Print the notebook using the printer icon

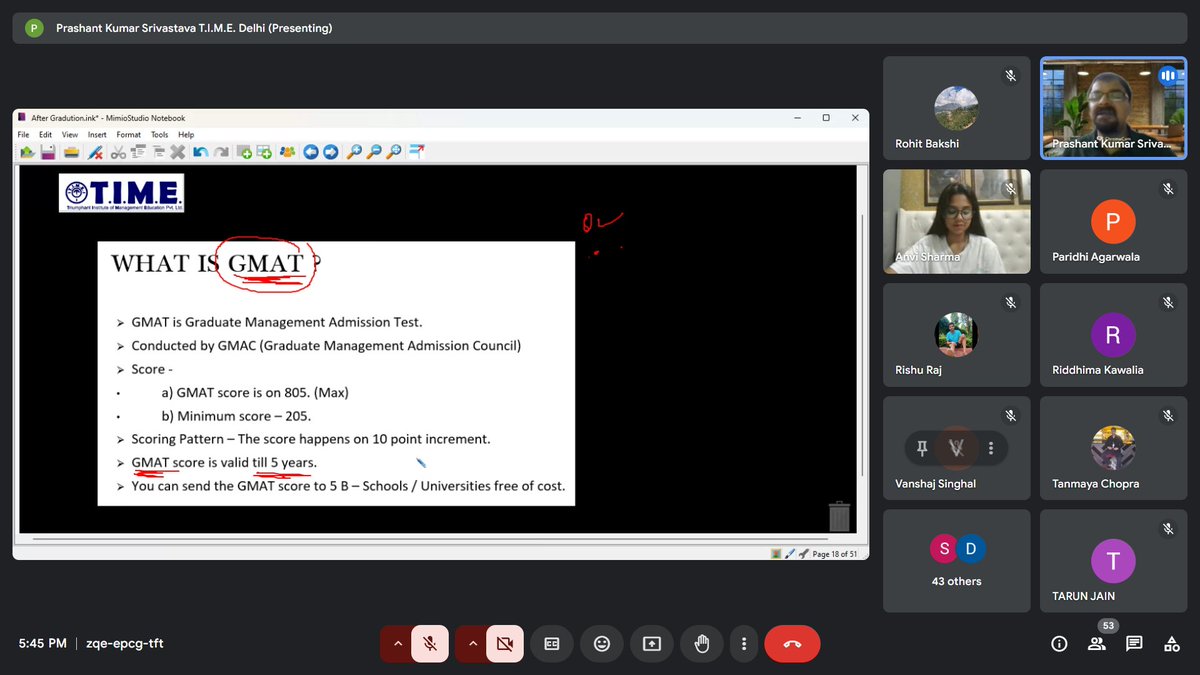(71, 152)
